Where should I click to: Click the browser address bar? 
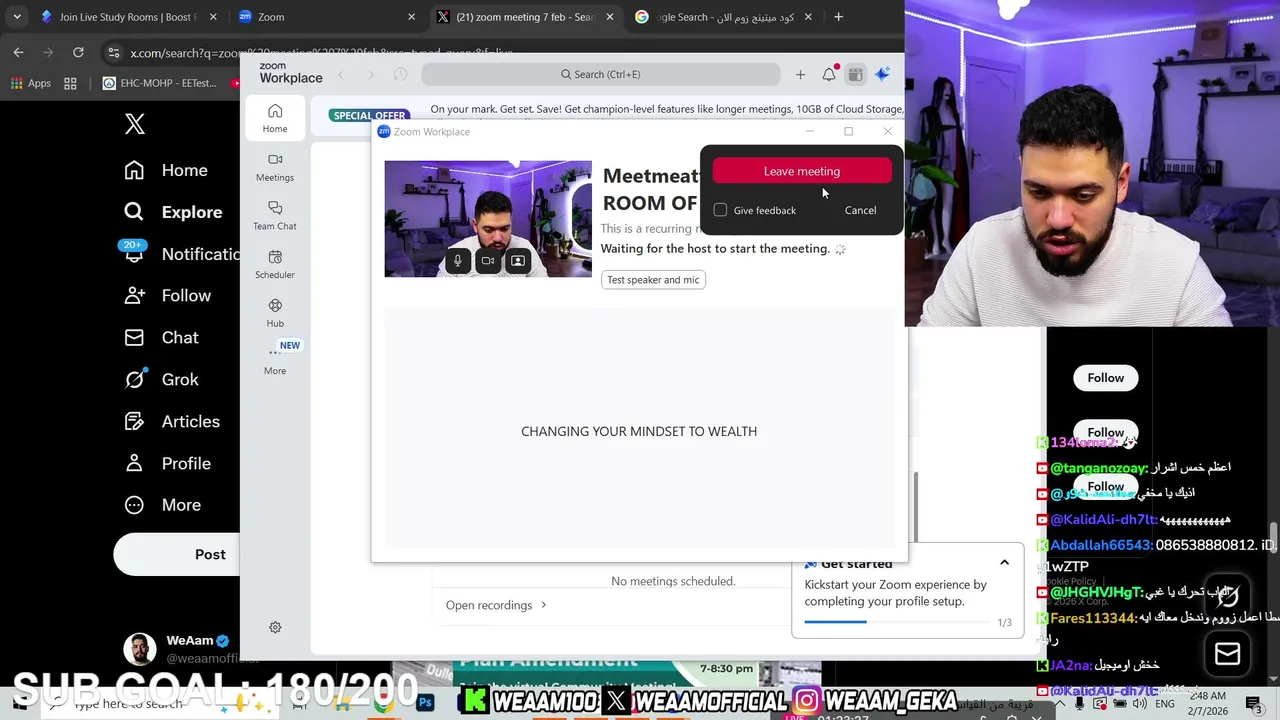point(500,52)
